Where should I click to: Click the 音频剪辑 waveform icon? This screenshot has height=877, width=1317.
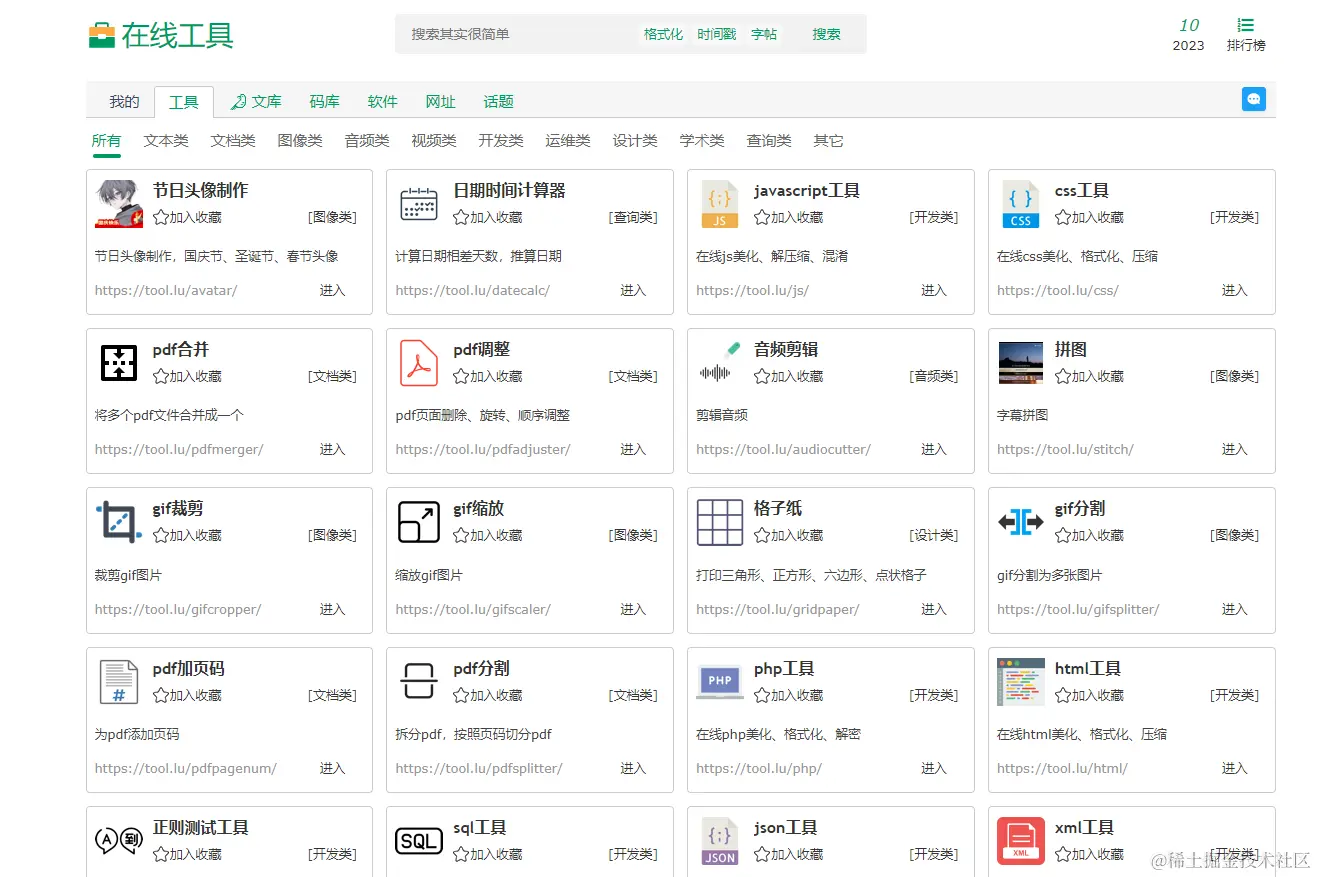(720, 362)
